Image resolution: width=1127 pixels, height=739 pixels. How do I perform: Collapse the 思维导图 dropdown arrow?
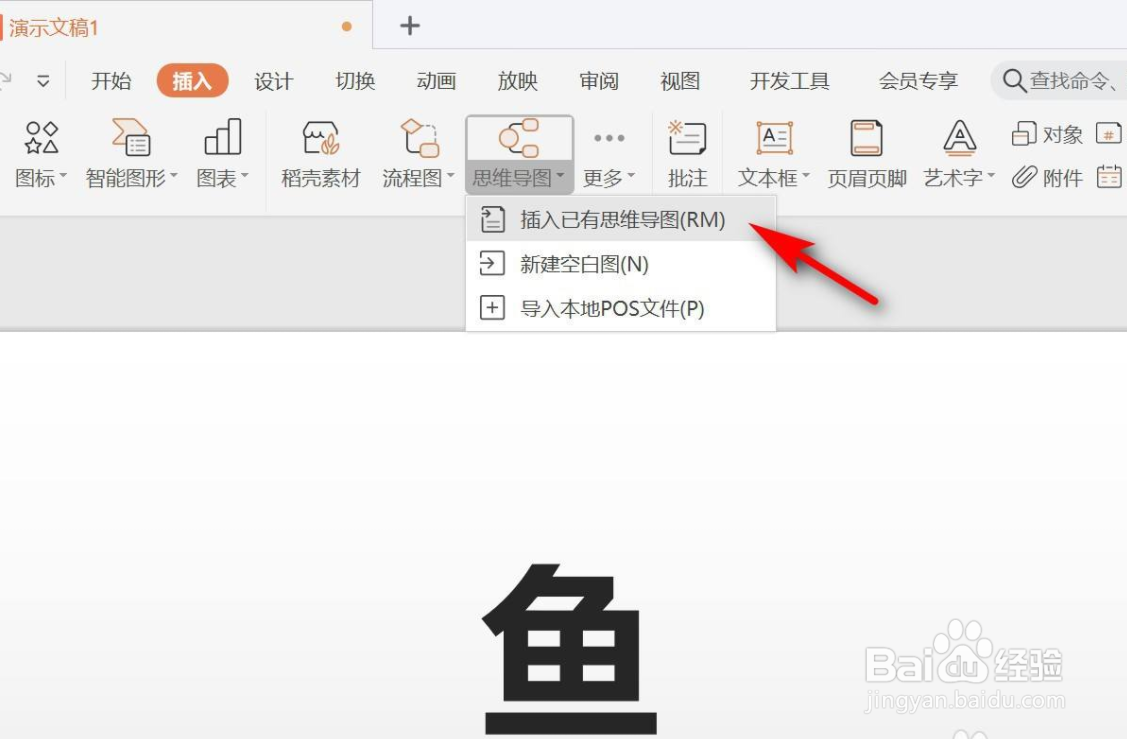(x=561, y=175)
